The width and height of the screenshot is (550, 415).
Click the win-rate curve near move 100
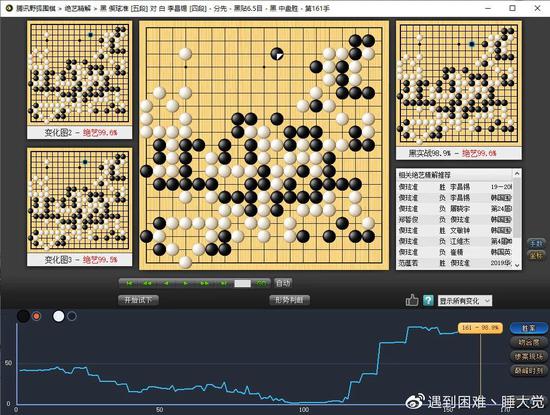pos(304,403)
